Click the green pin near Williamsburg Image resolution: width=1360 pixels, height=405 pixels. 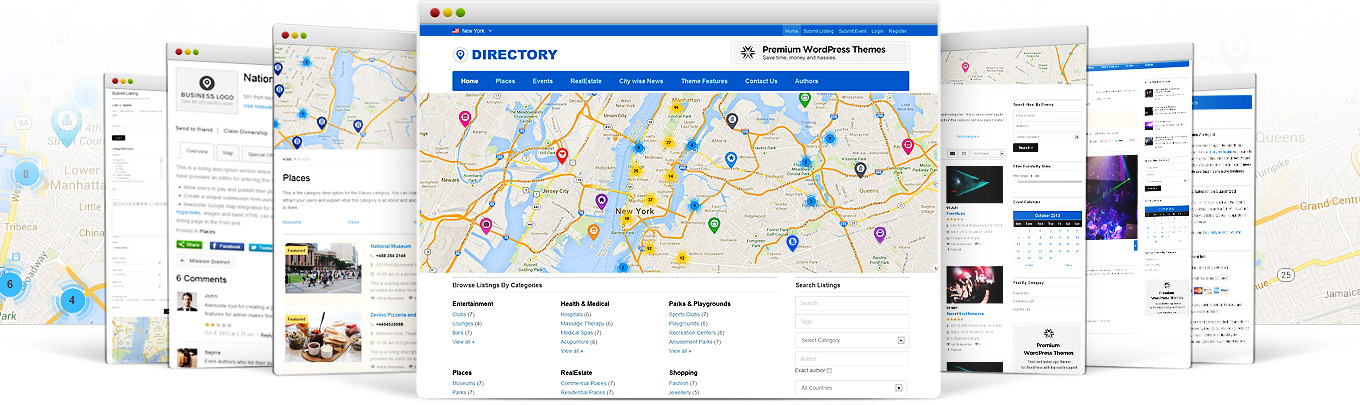pyautogui.click(x=714, y=225)
